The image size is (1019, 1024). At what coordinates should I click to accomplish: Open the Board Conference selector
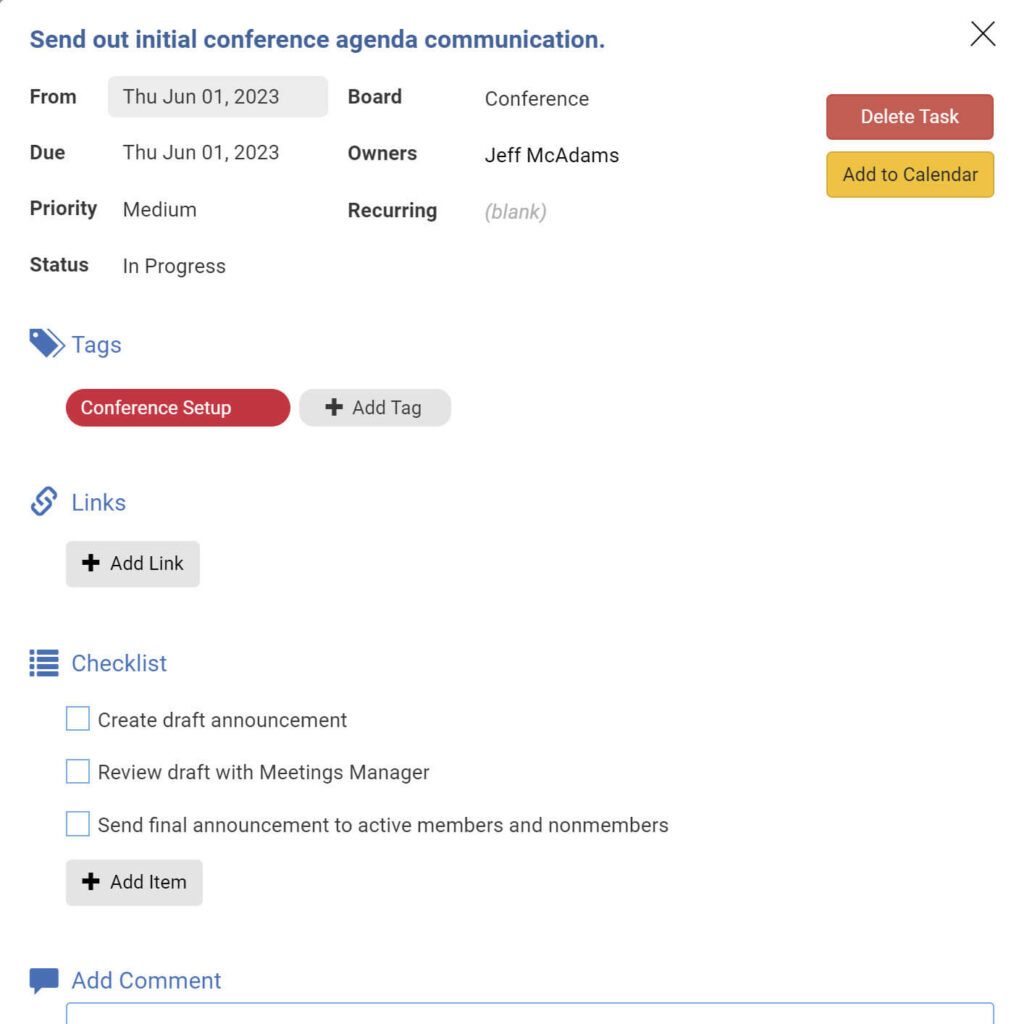(537, 99)
